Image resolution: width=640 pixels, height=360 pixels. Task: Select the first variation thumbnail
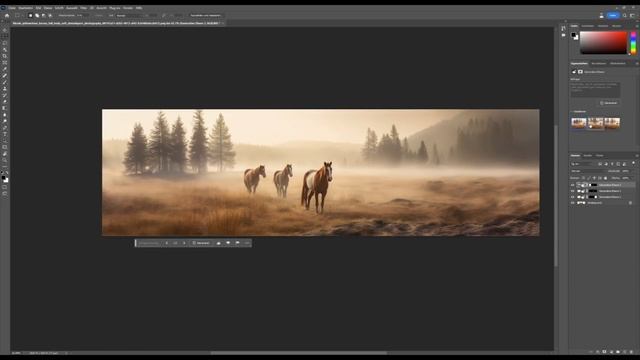(579, 123)
